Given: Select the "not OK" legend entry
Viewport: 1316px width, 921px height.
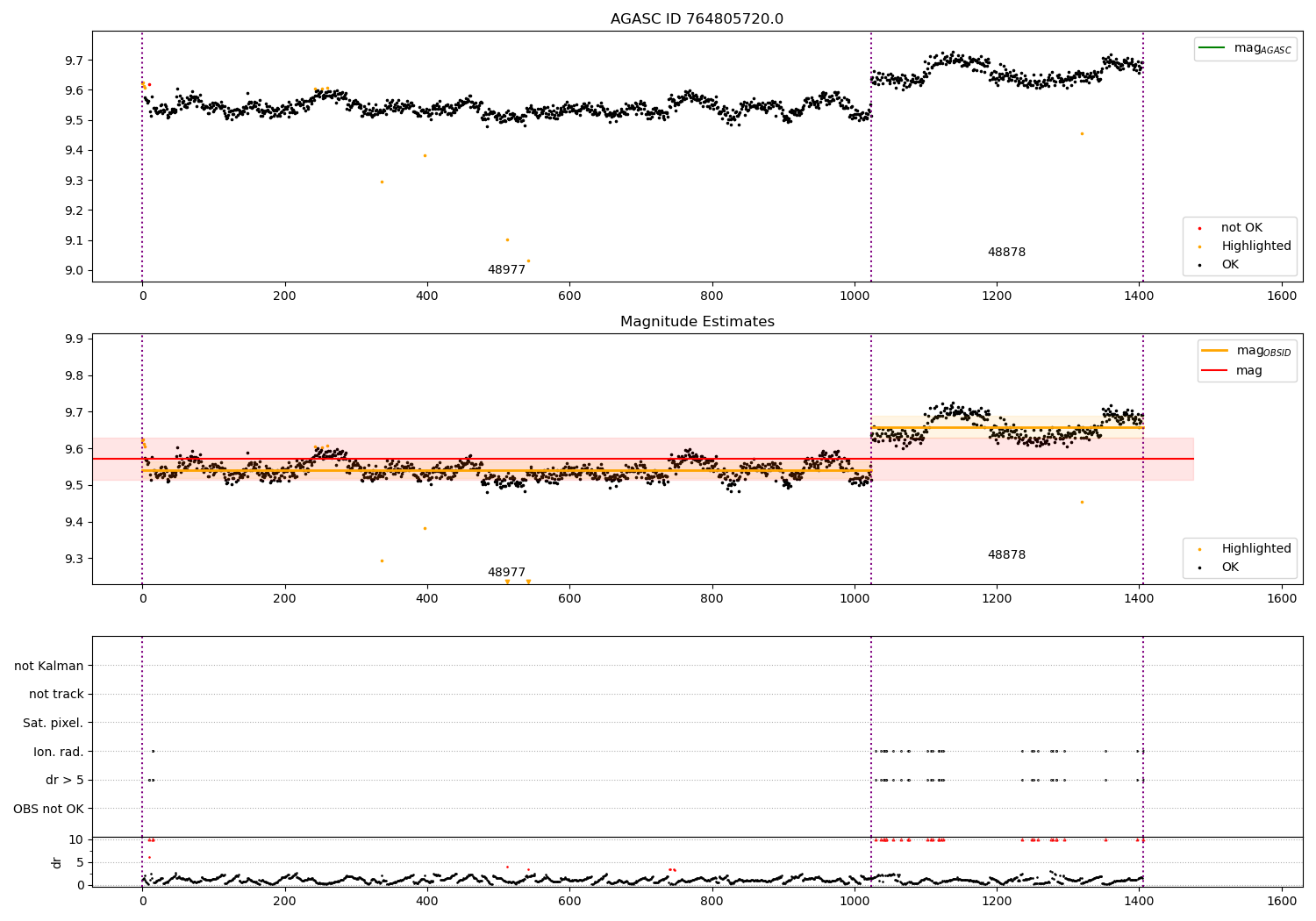Looking at the screenshot, I should pyautogui.click(x=1241, y=228).
